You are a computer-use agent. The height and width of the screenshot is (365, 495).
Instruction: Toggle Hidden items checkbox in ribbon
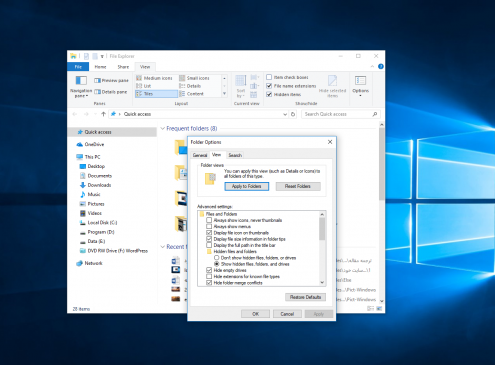coord(269,94)
